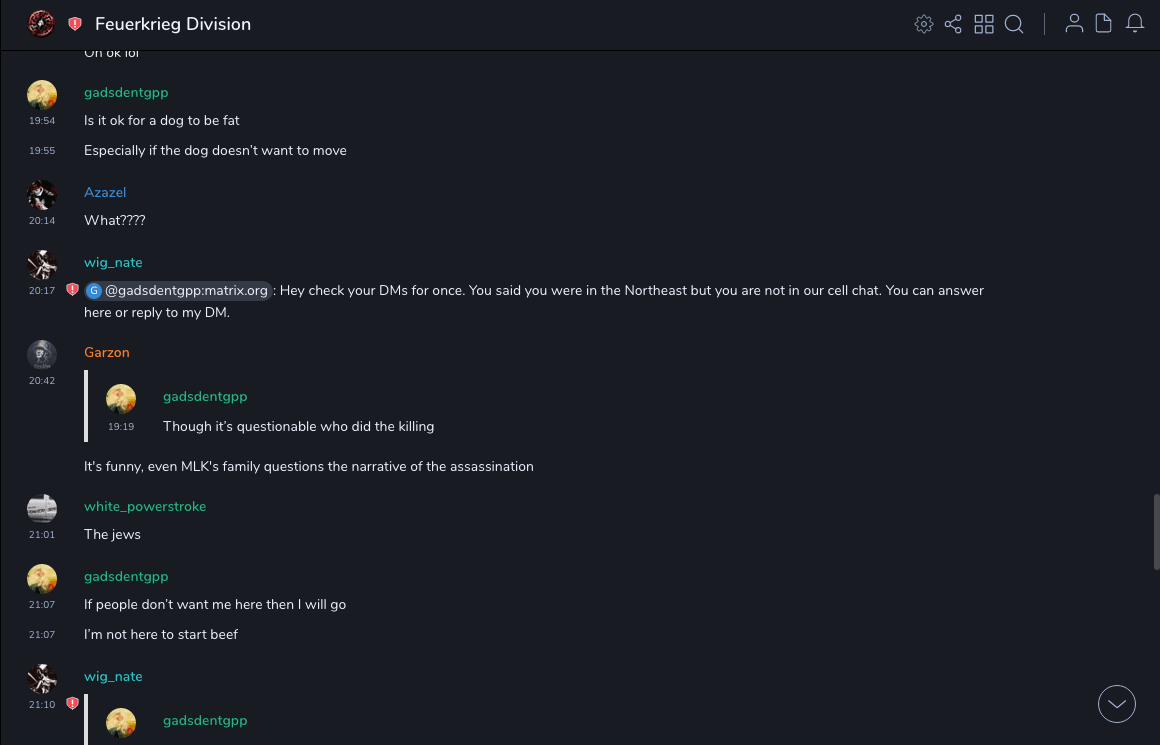This screenshot has width=1160, height=745.
Task: Open the four-square widgets grid icon
Action: click(x=984, y=24)
